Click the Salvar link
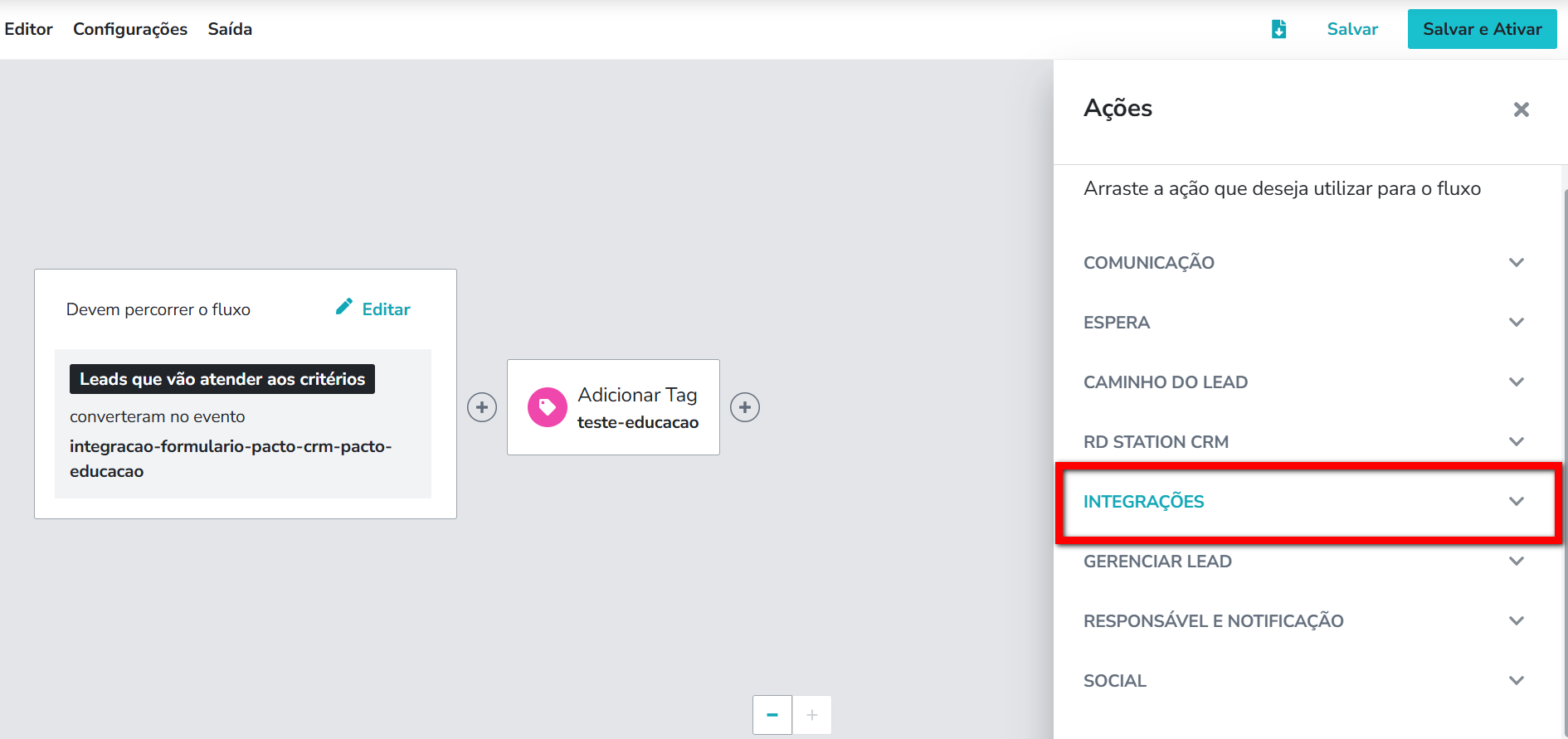Screen dimensions: 1568x739 pos(1352,29)
